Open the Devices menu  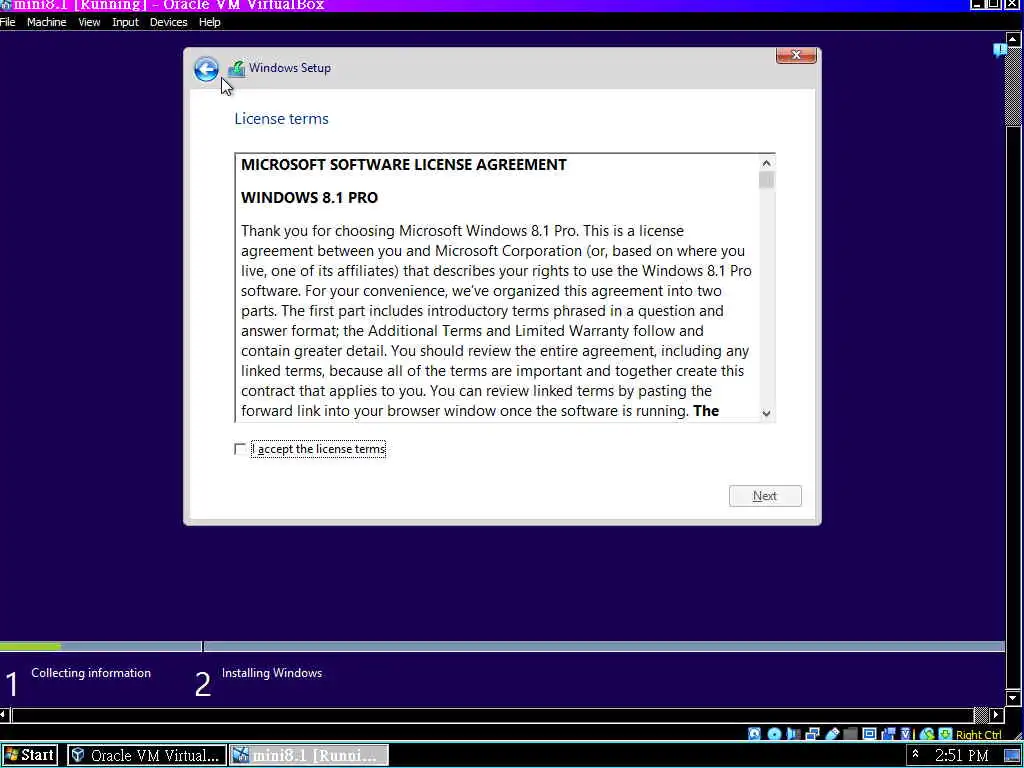click(168, 22)
